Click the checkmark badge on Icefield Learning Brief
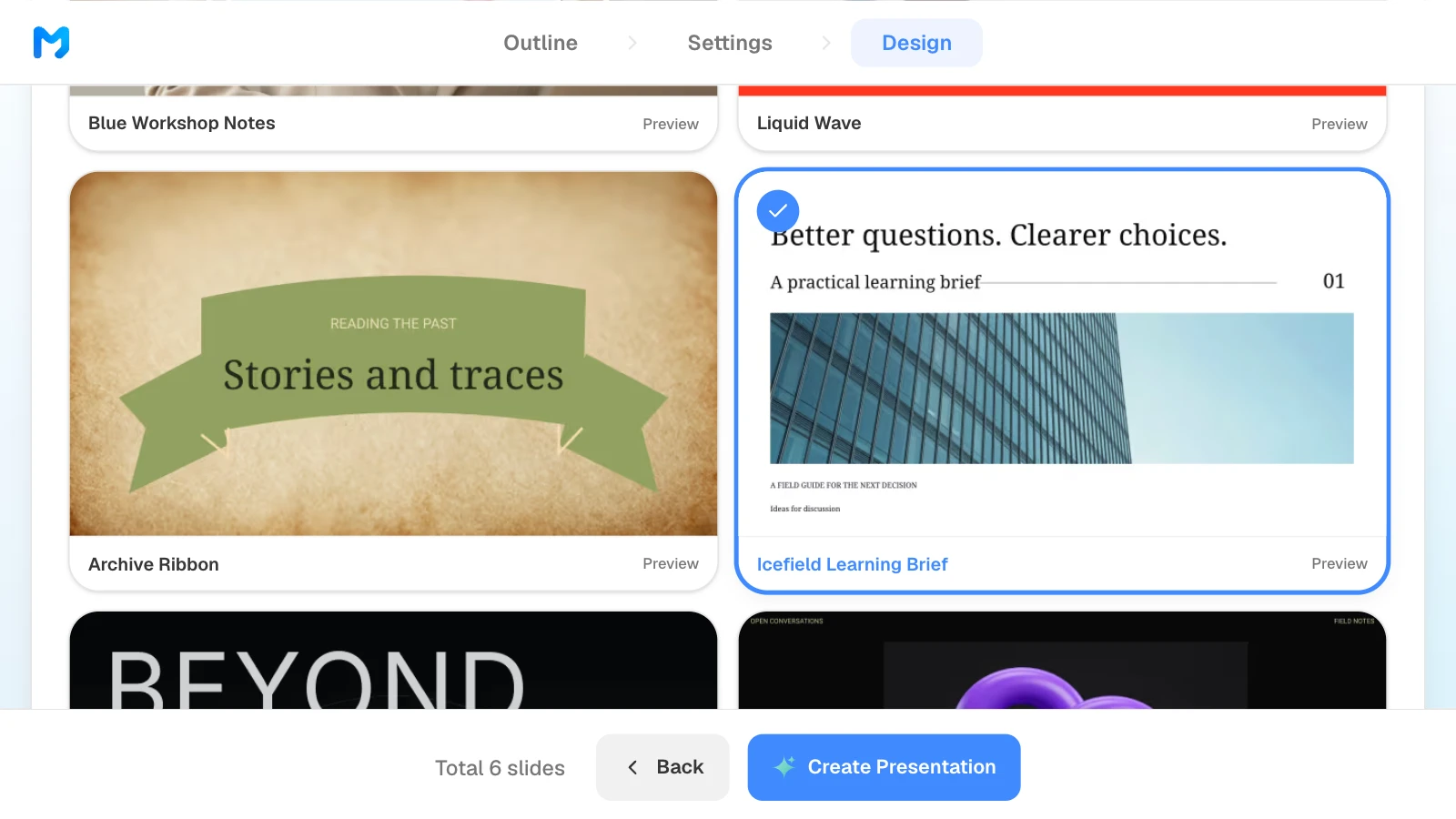 click(778, 211)
